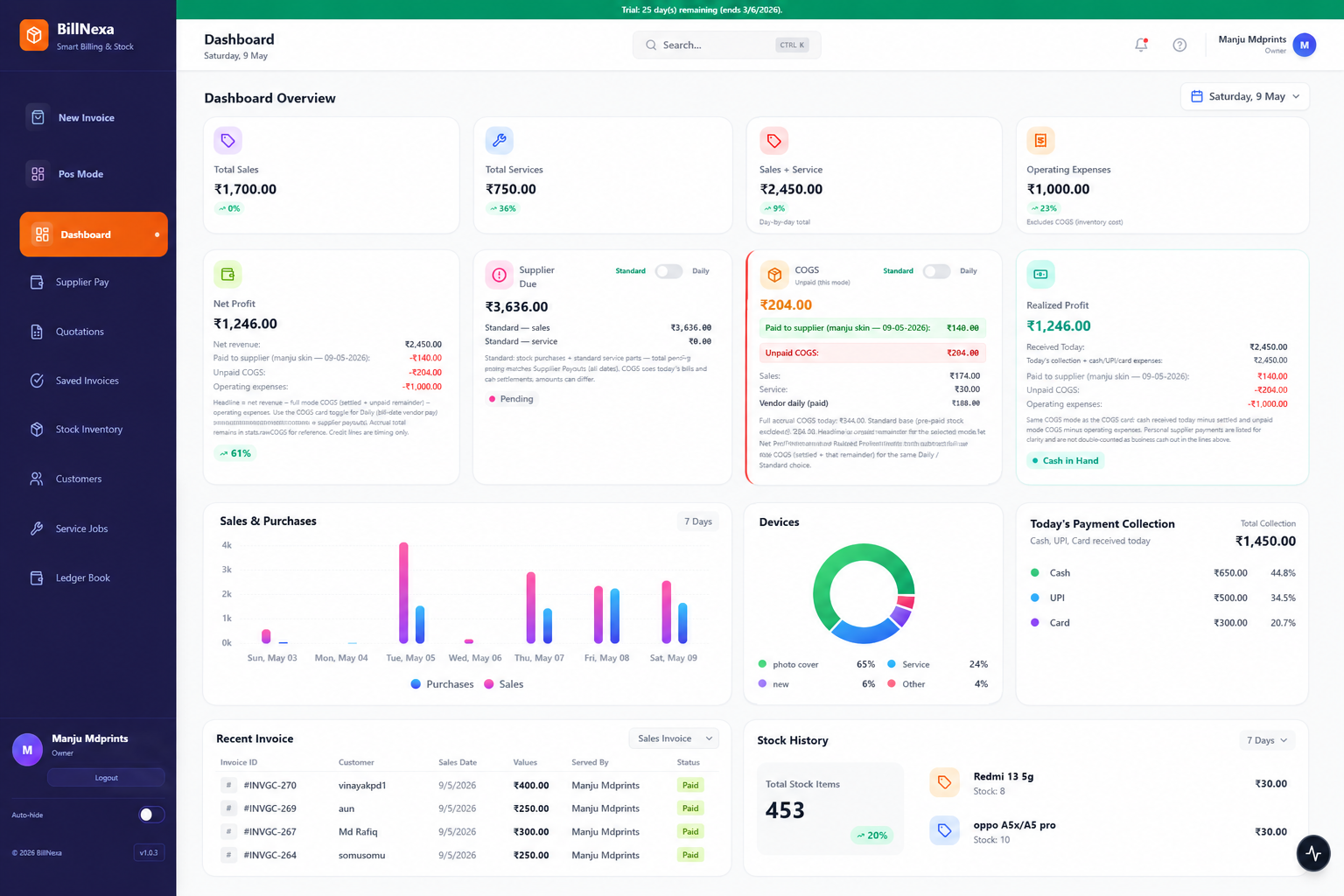
Task: Click the oppo A5x/A5 pro tag icon
Action: (x=944, y=830)
